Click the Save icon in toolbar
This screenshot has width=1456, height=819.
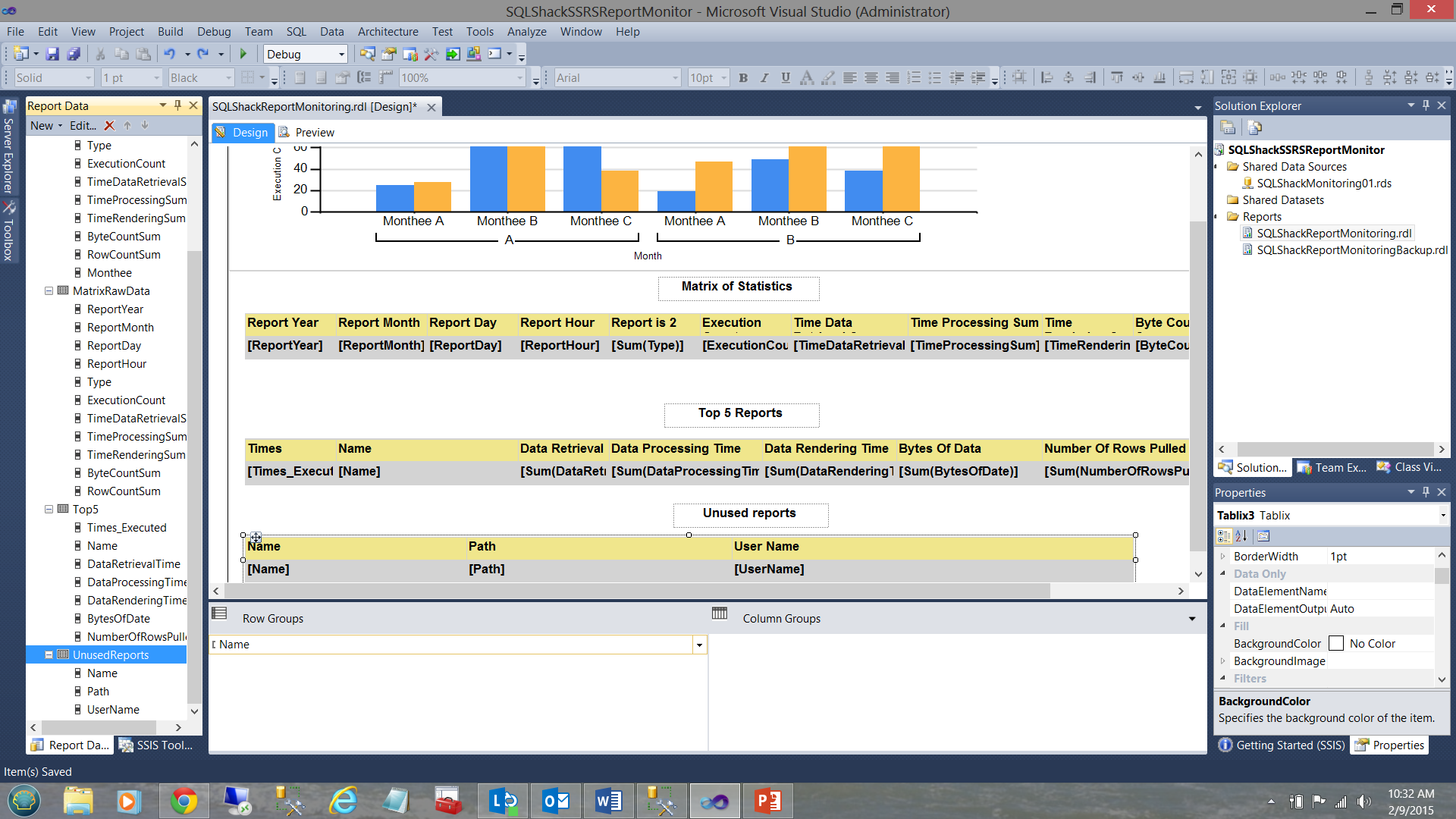point(52,54)
